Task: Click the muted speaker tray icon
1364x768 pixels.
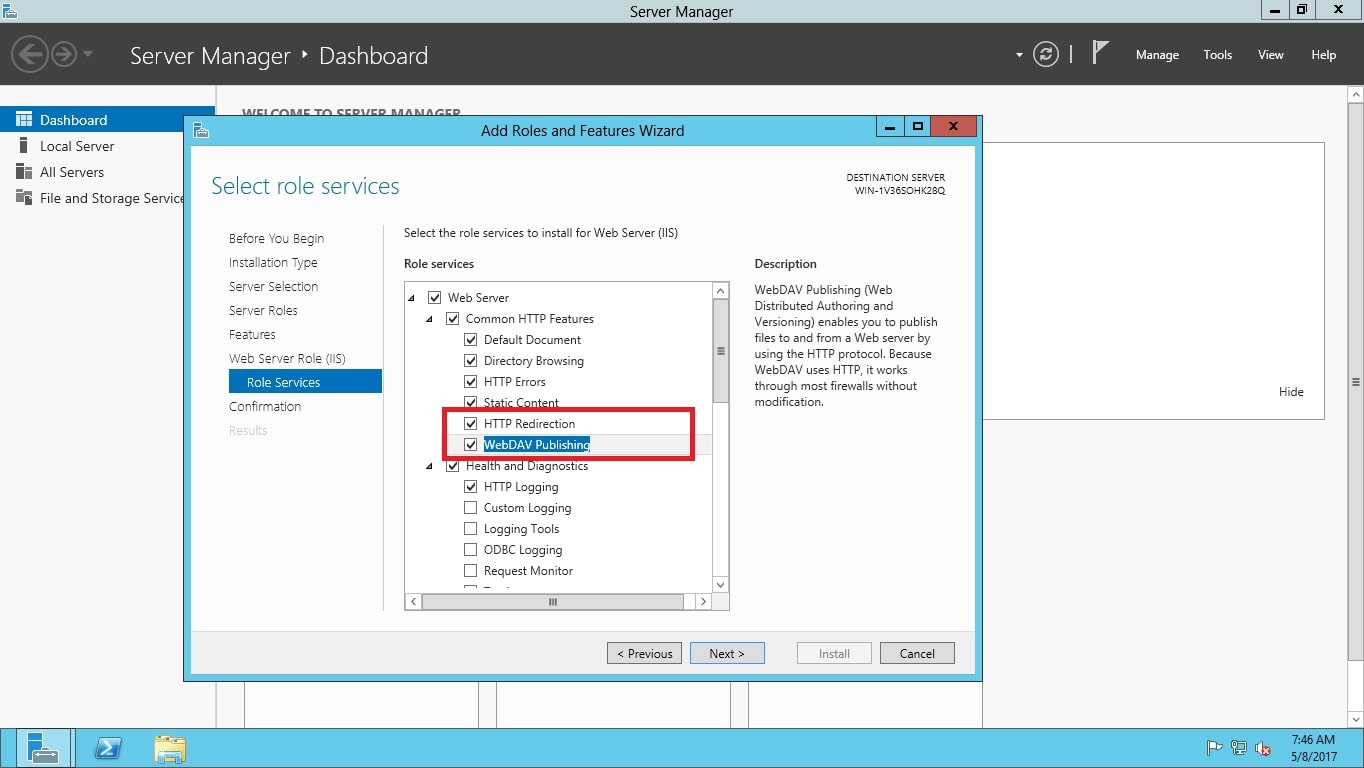Action: coord(1263,748)
